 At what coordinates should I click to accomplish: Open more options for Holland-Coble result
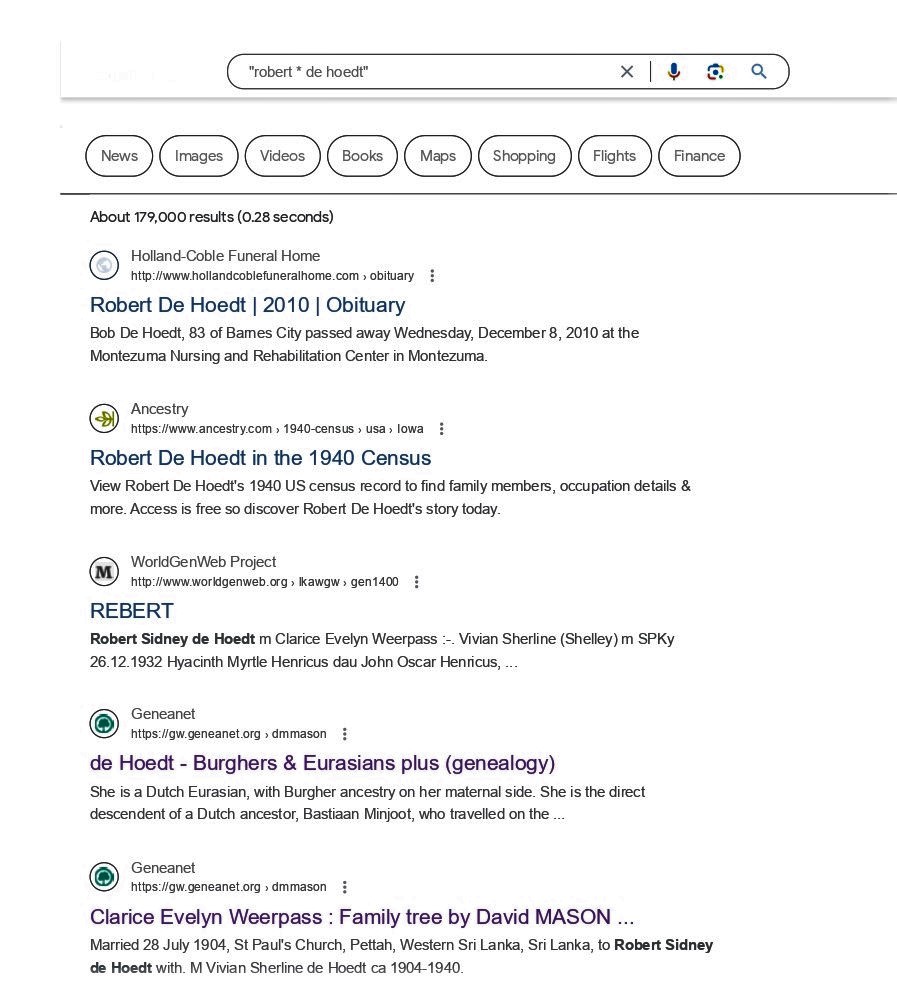click(x=432, y=276)
